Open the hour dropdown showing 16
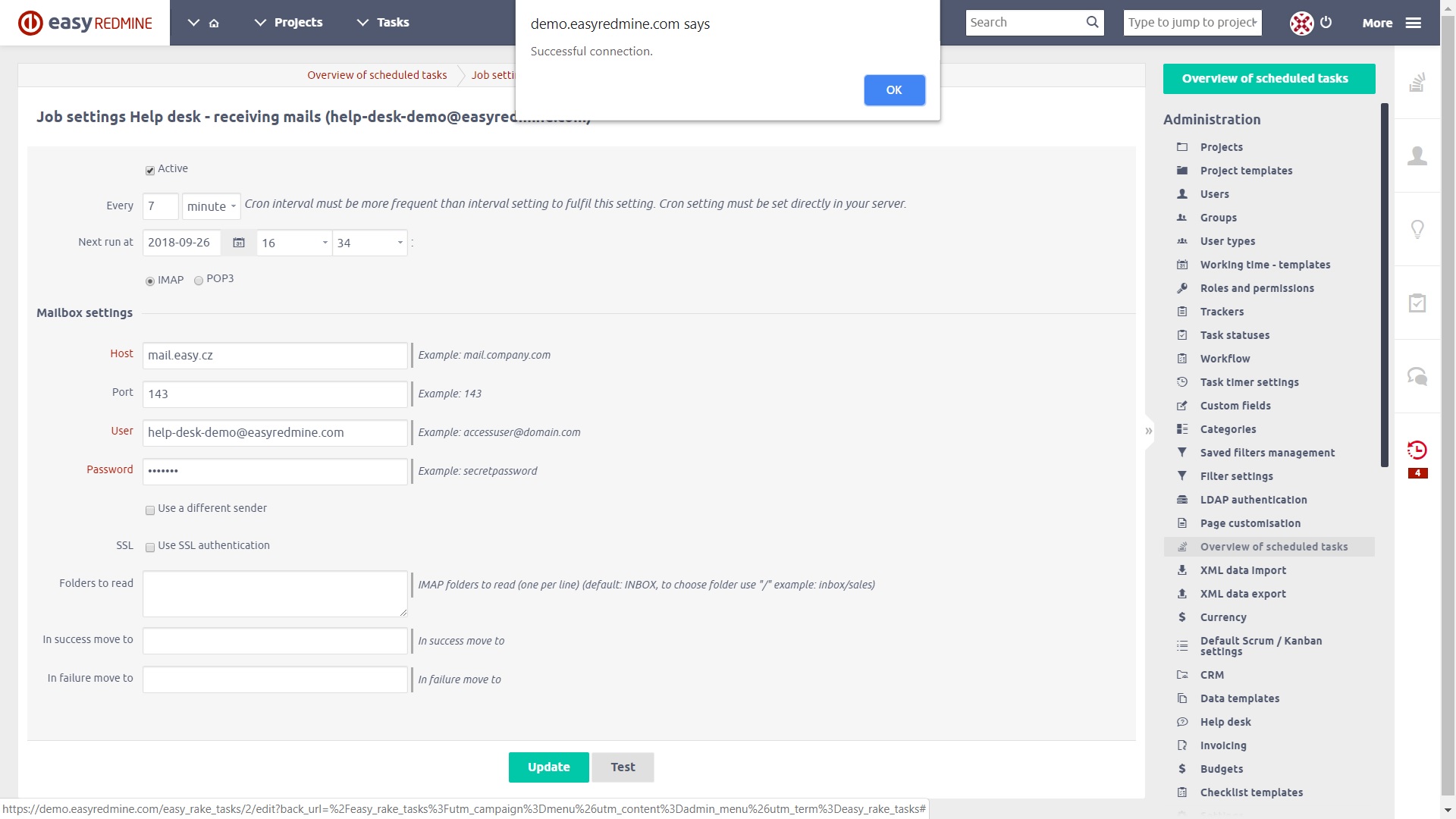Image resolution: width=1456 pixels, height=819 pixels. pos(294,243)
